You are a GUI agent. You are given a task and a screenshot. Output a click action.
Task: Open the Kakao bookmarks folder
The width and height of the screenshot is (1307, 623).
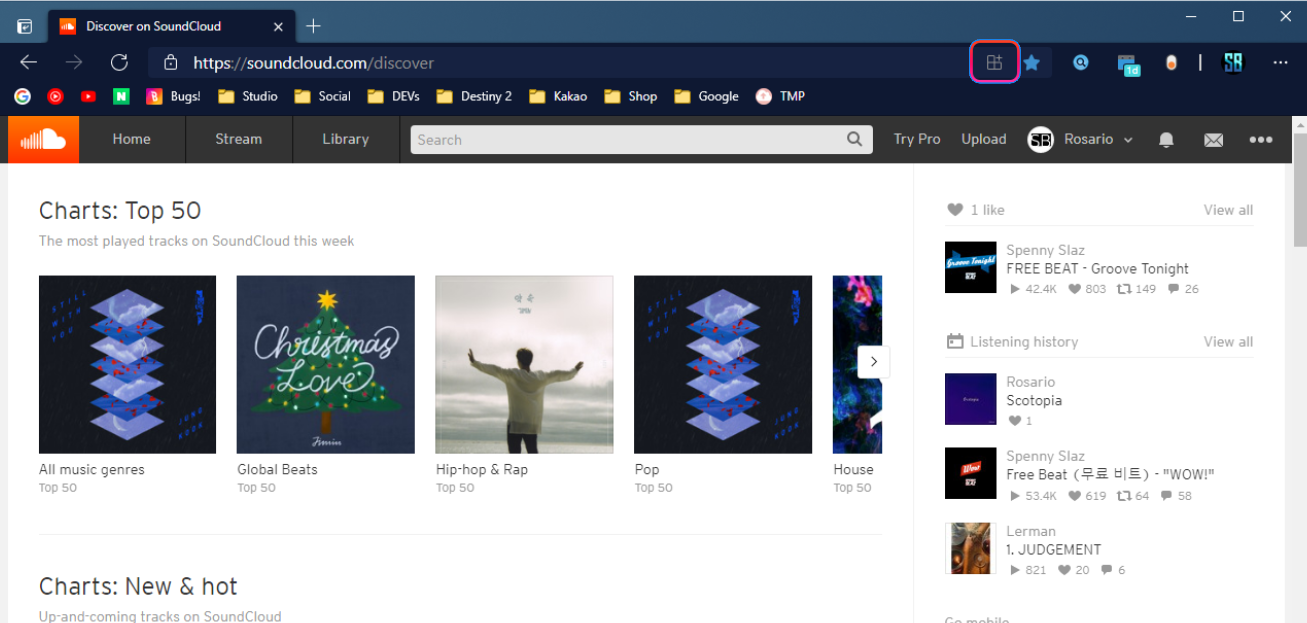click(x=558, y=96)
